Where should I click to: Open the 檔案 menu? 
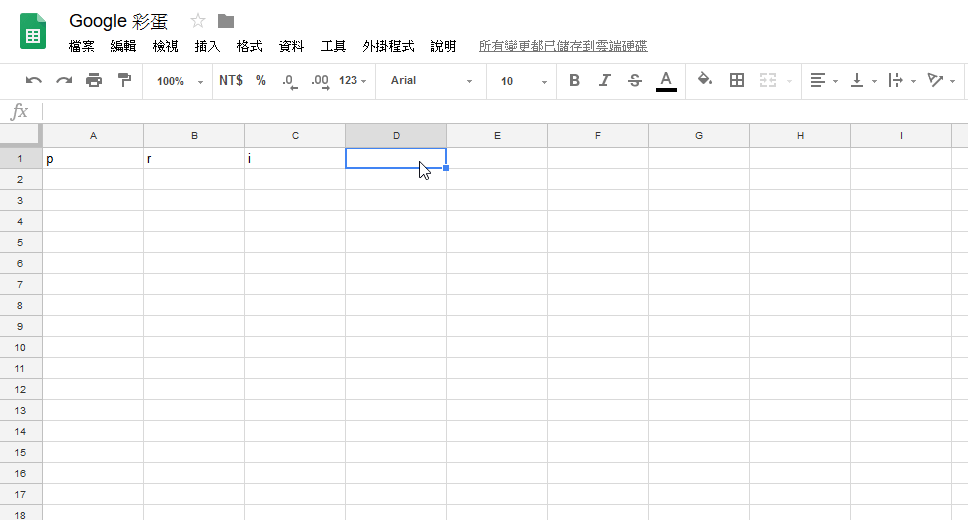(81, 46)
